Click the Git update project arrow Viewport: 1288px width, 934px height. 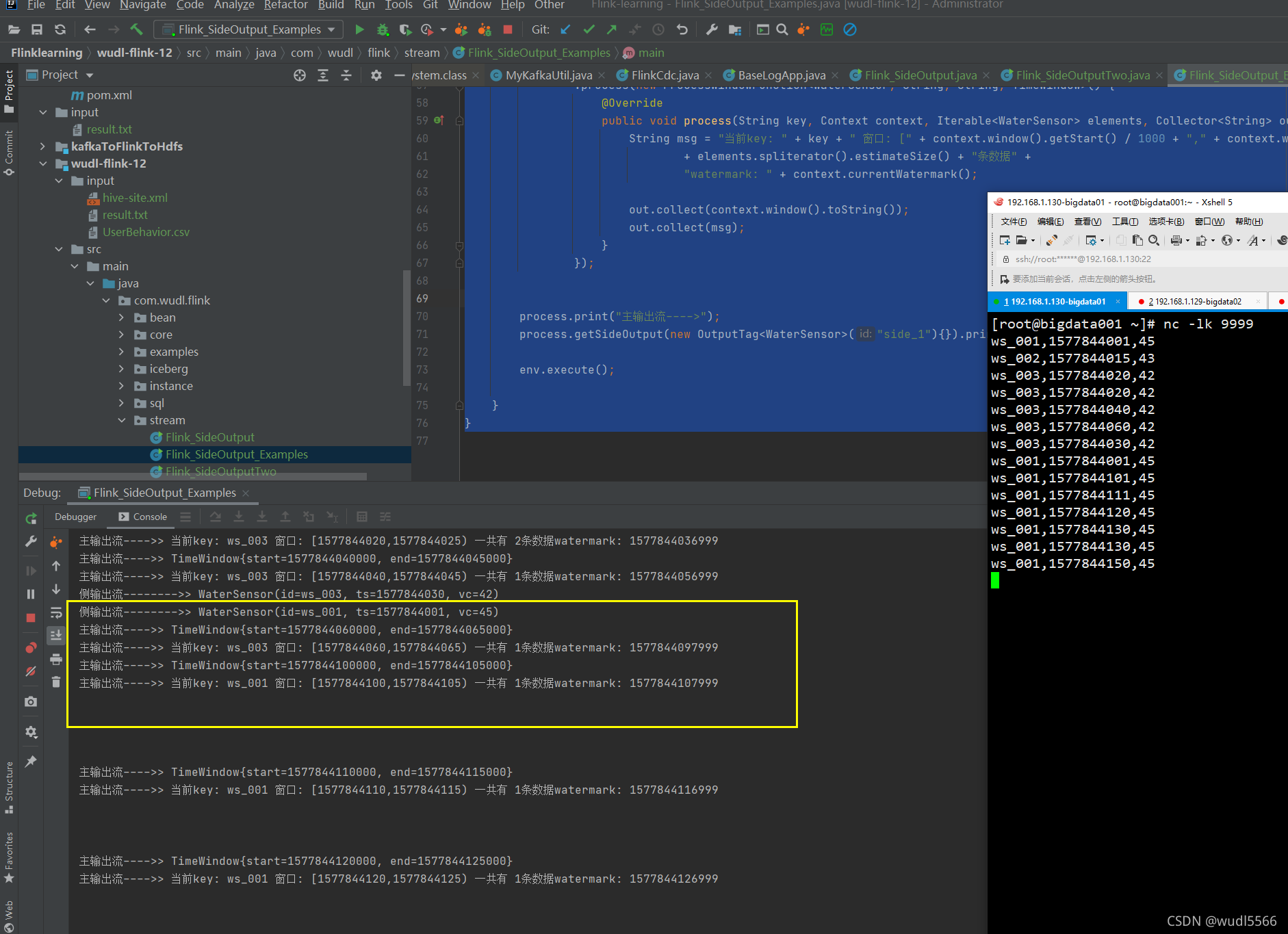[x=565, y=29]
